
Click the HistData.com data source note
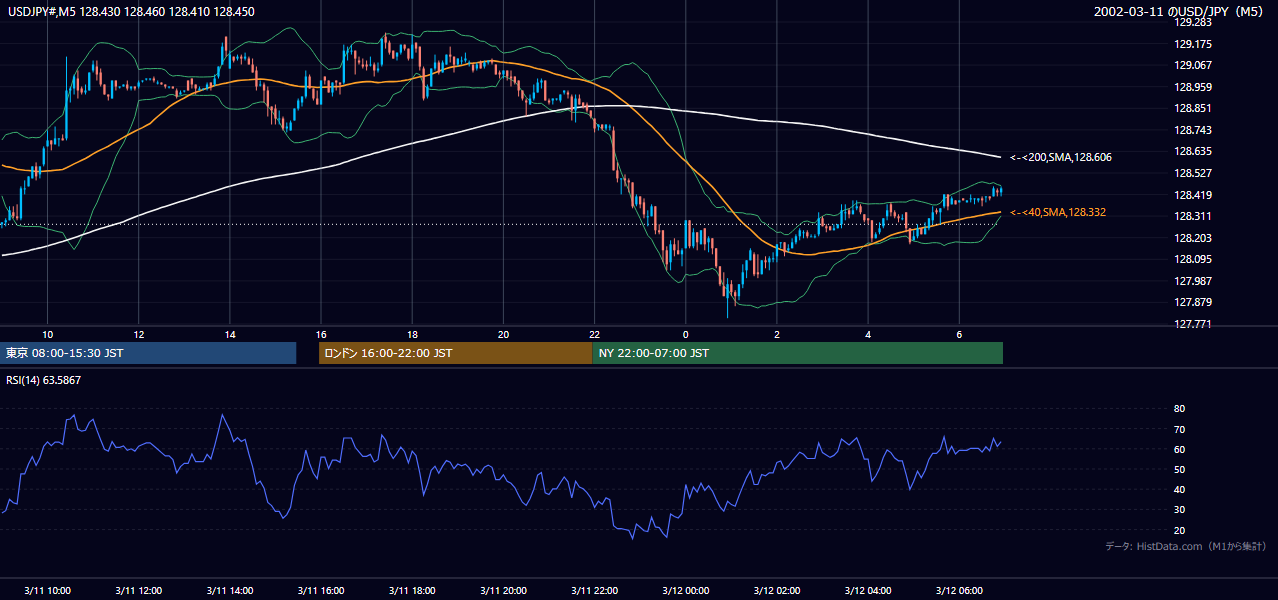(1186, 546)
